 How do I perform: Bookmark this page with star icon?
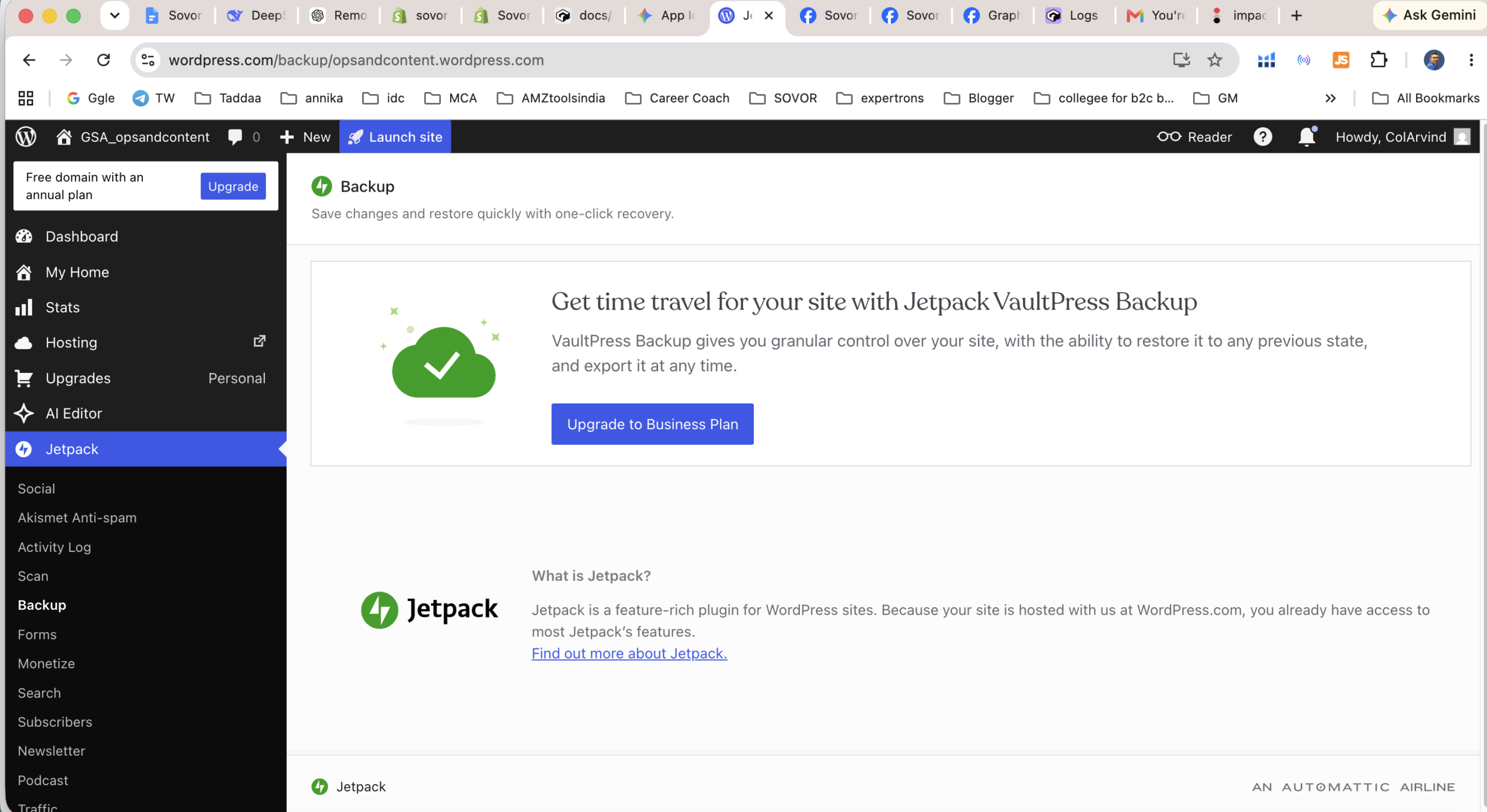[1215, 60]
